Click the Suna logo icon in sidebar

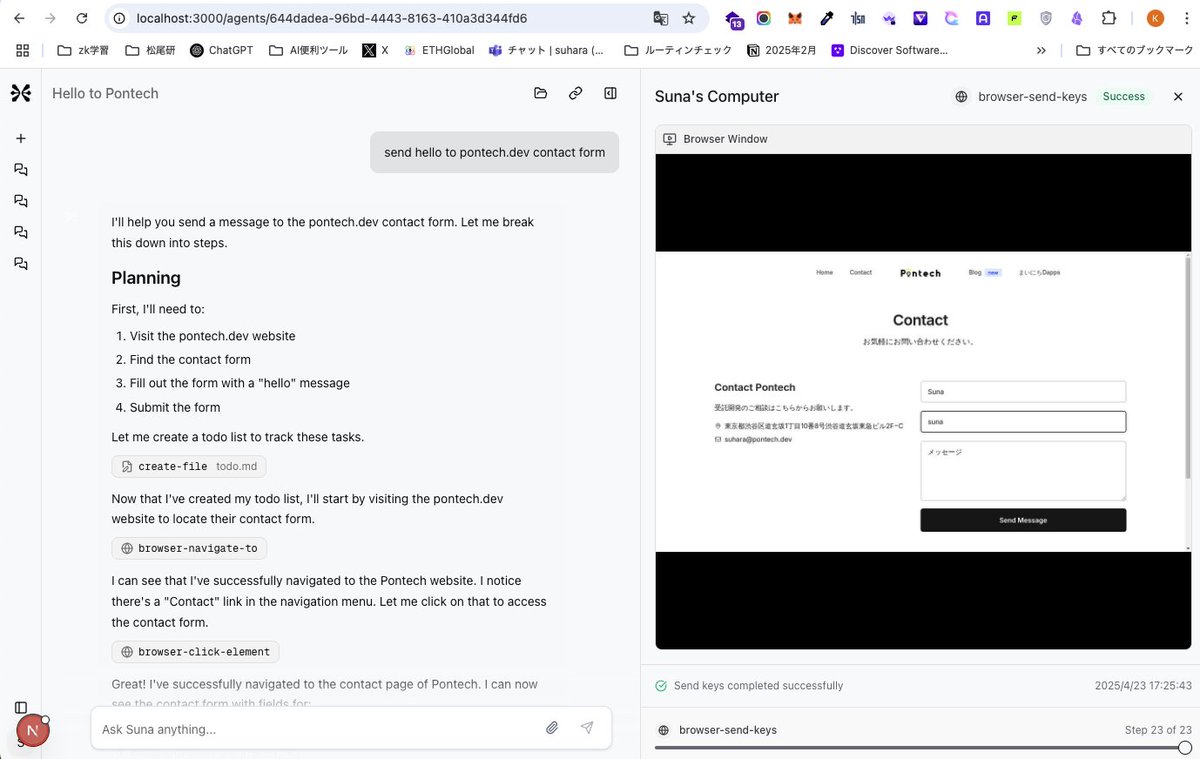20,93
